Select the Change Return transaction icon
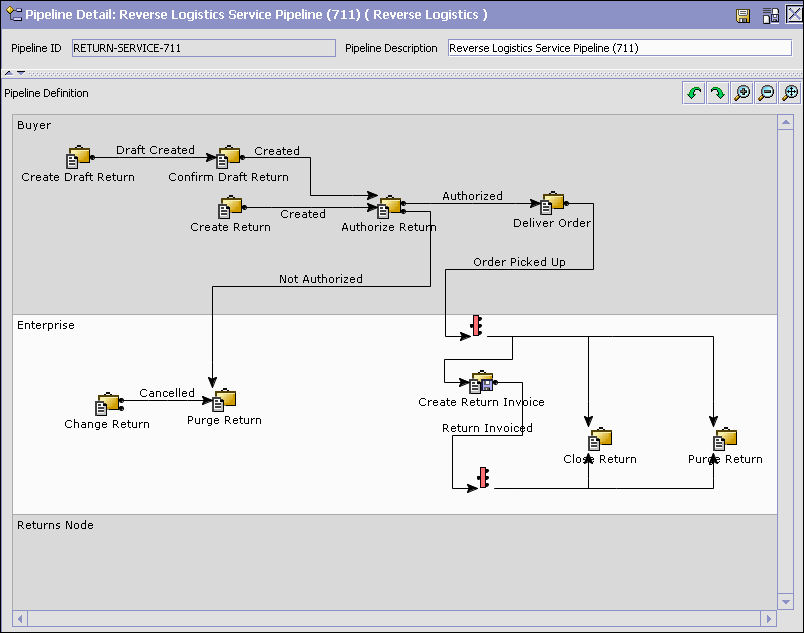 [108, 404]
